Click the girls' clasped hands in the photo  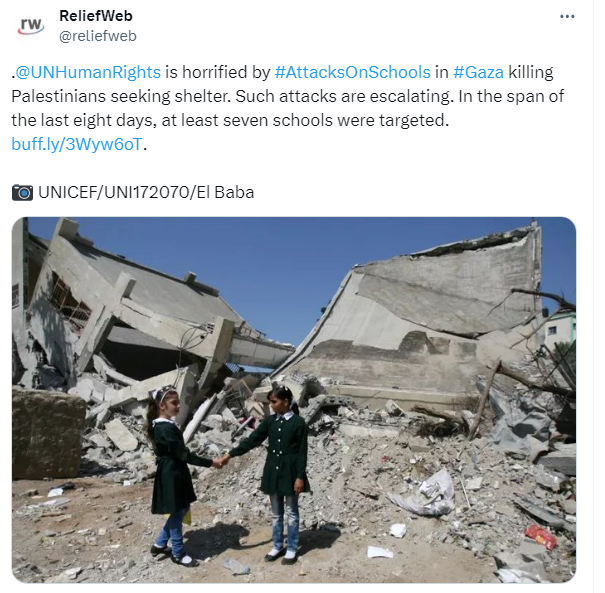click(221, 461)
